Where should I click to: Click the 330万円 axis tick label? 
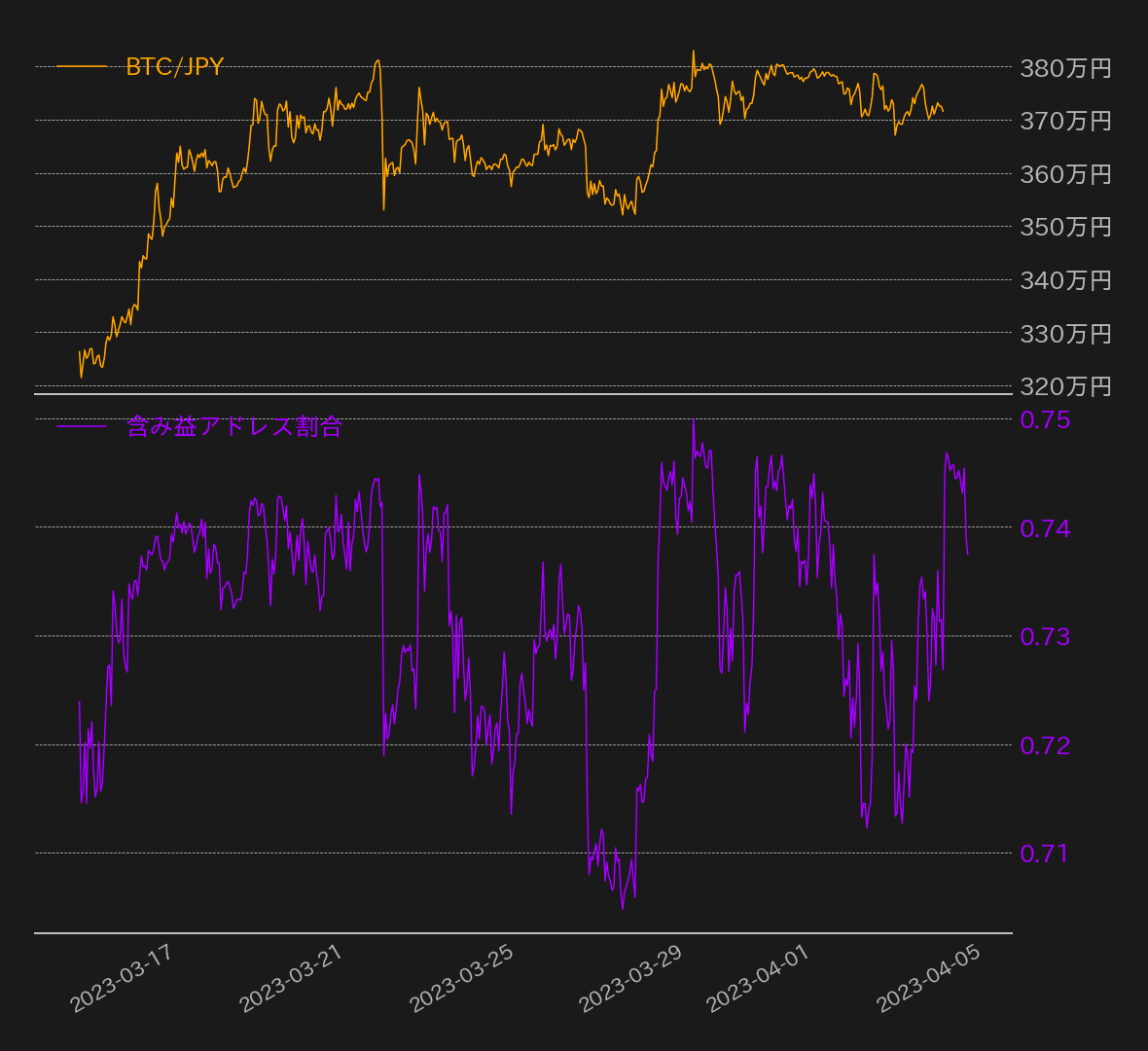point(1065,334)
